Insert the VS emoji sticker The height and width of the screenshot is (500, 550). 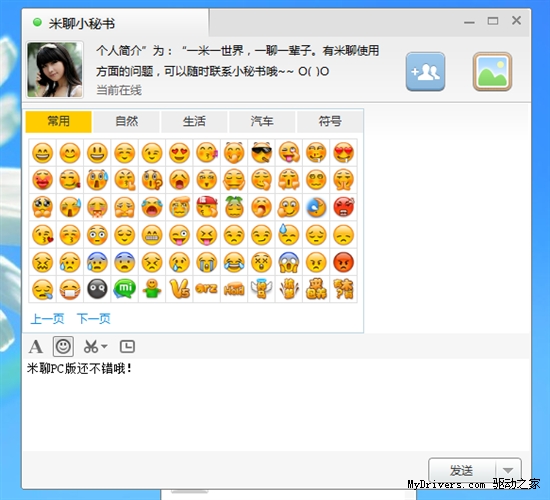pos(179,289)
